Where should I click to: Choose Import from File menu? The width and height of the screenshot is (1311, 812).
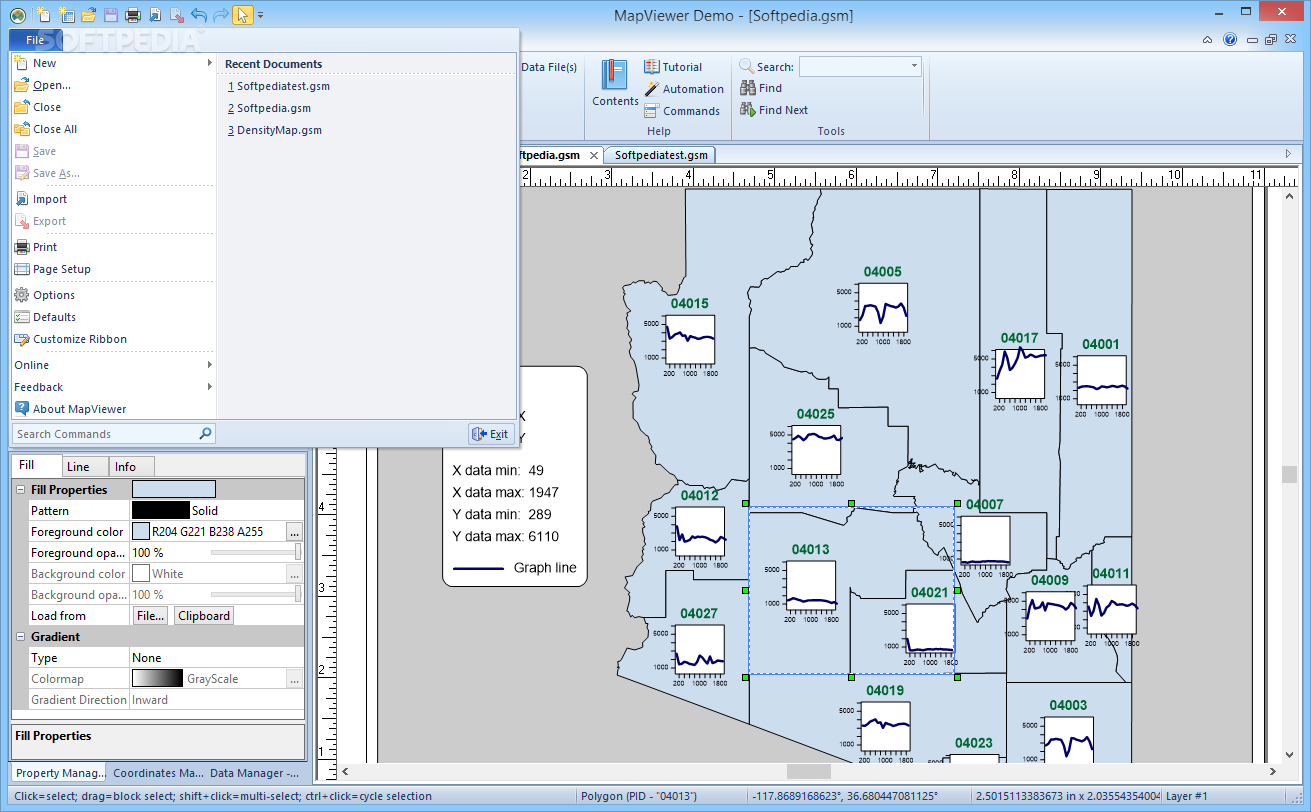pos(113,199)
